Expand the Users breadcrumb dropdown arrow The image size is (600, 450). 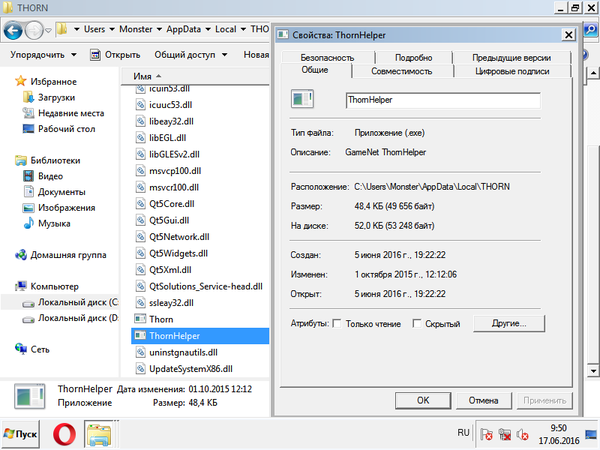112,29
